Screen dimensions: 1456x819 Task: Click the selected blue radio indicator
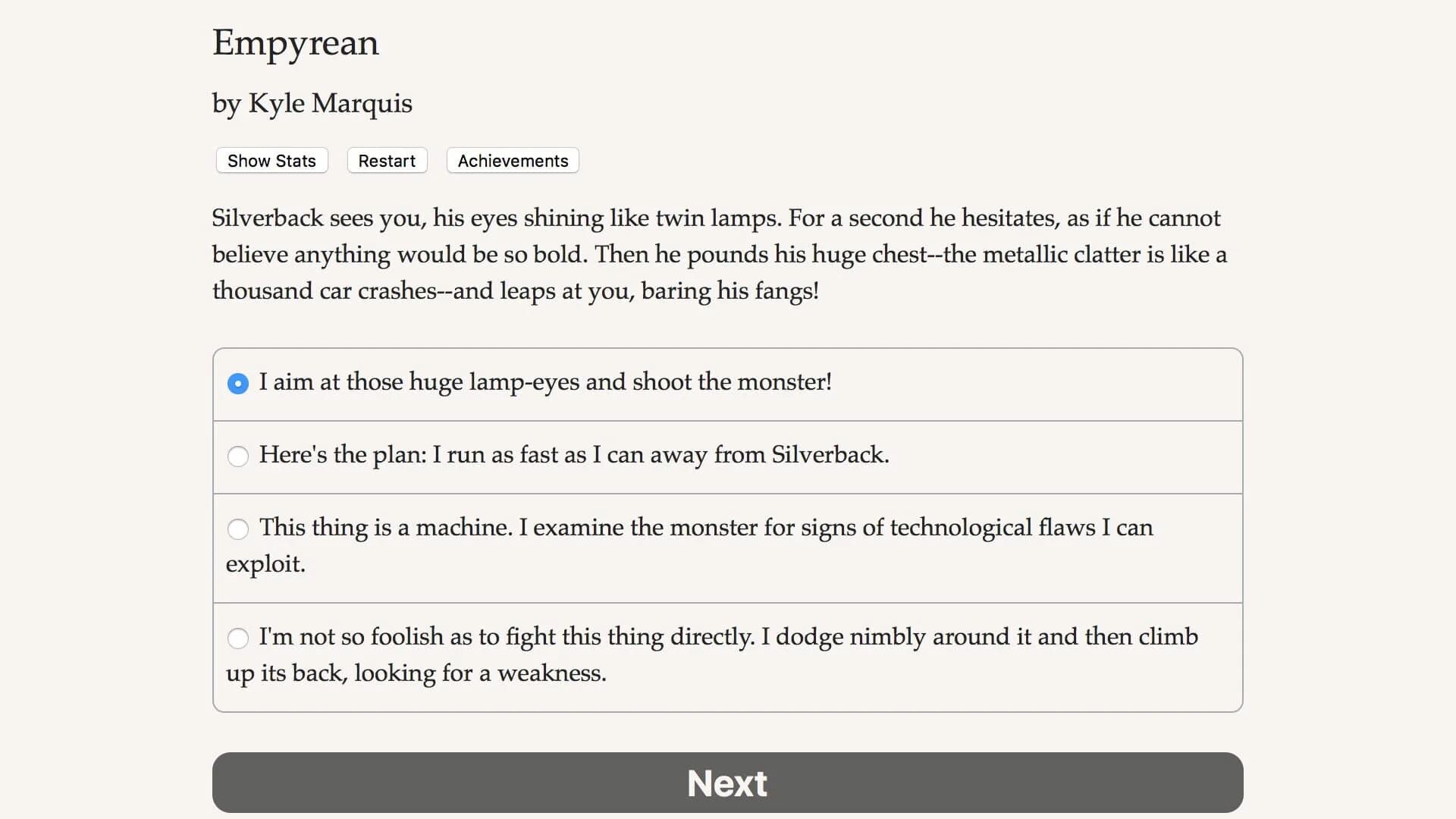[238, 384]
